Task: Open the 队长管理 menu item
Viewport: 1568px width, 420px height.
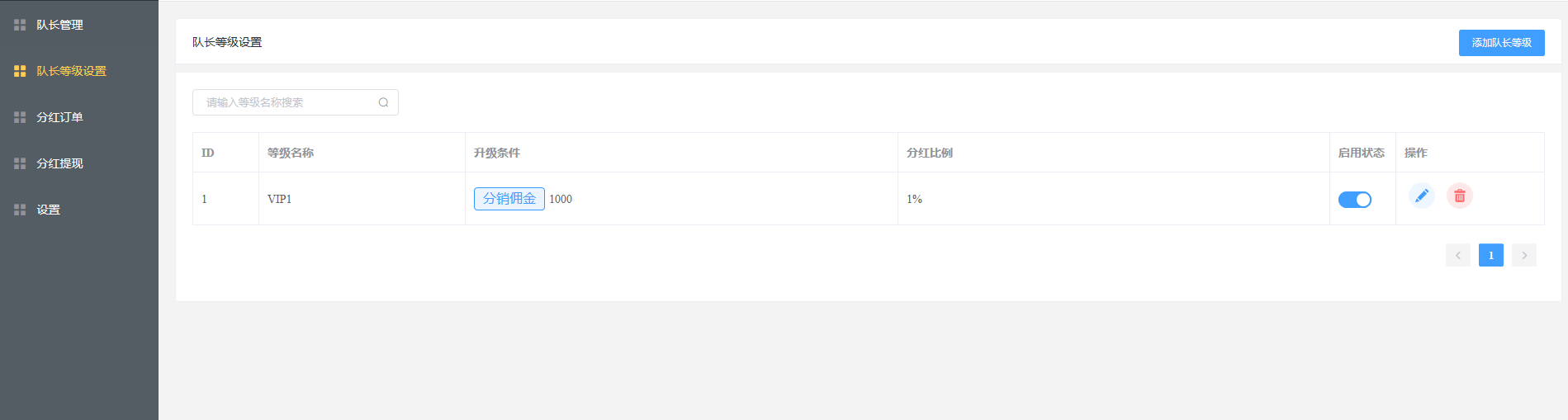Action: point(59,26)
